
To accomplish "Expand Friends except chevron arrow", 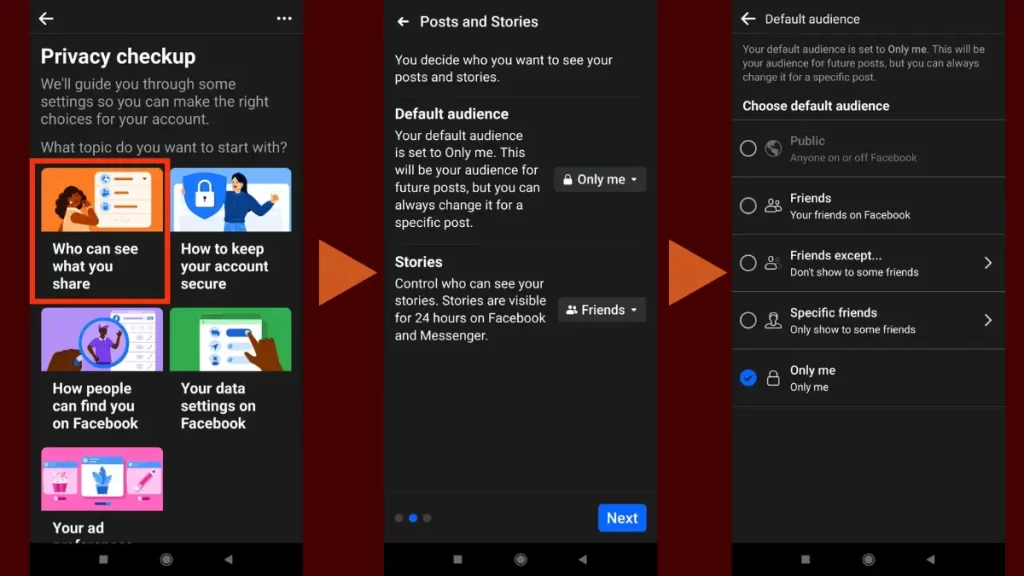I will pyautogui.click(x=987, y=263).
